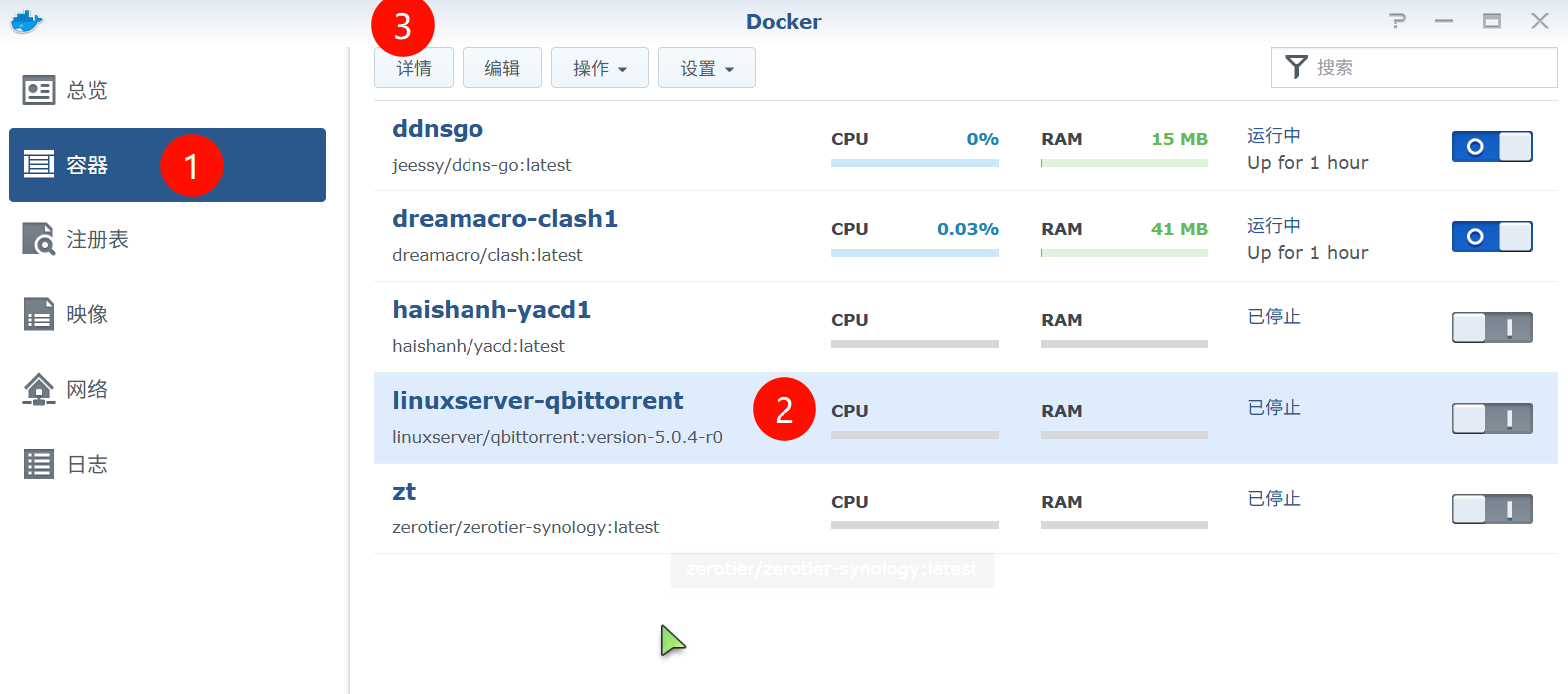
Task: Click dreamacro-clash1 Up for 1 hour text
Action: [1308, 253]
